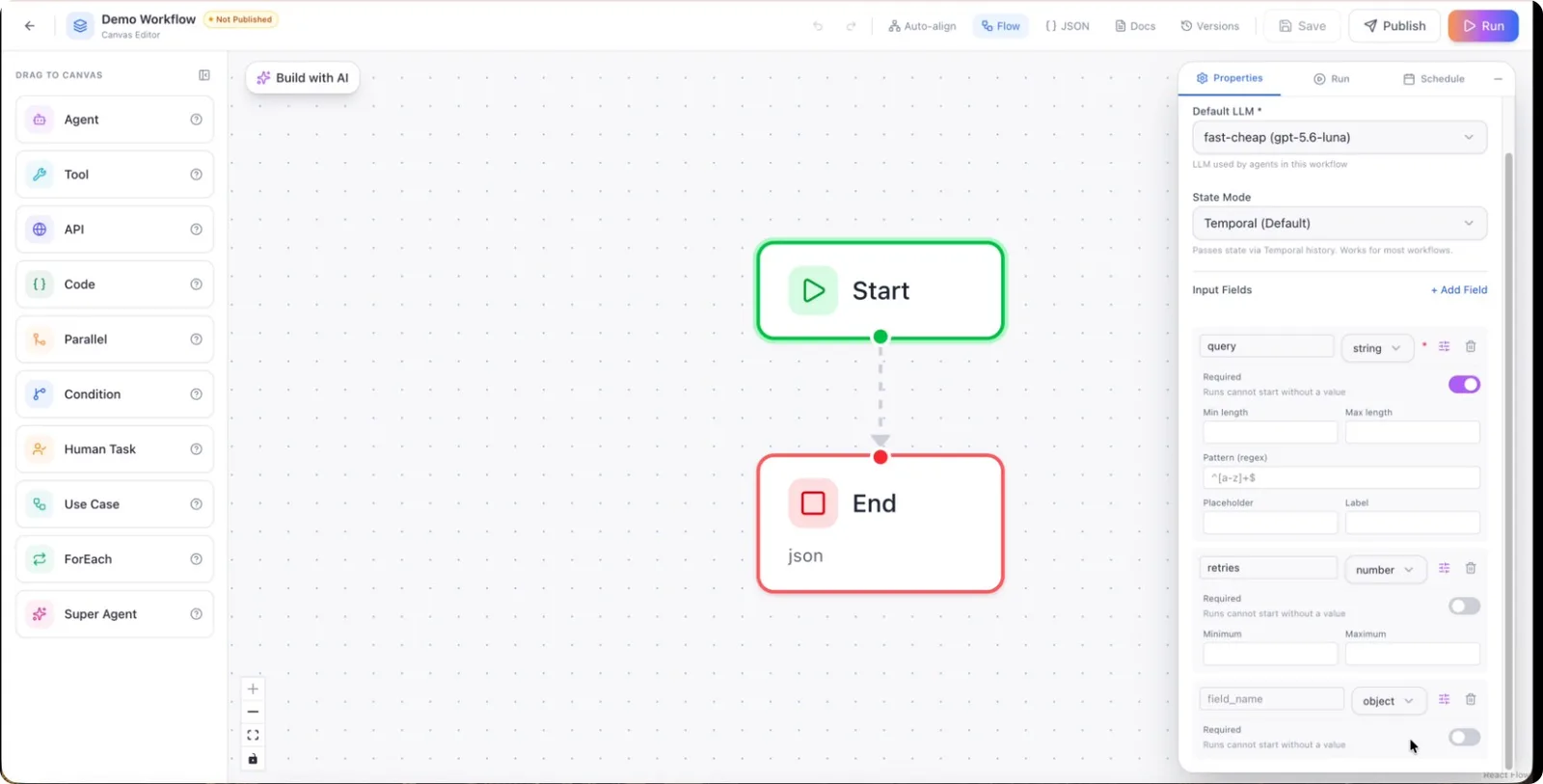This screenshot has width=1543, height=784.
Task: Switch to the JSON view
Action: (x=1068, y=26)
